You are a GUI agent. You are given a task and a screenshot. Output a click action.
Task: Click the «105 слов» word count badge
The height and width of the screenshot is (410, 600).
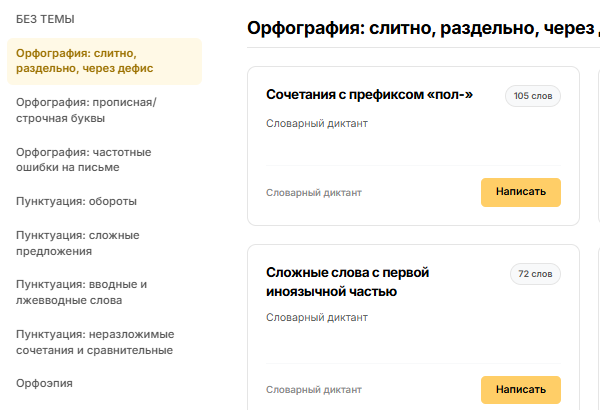pyautogui.click(x=533, y=96)
